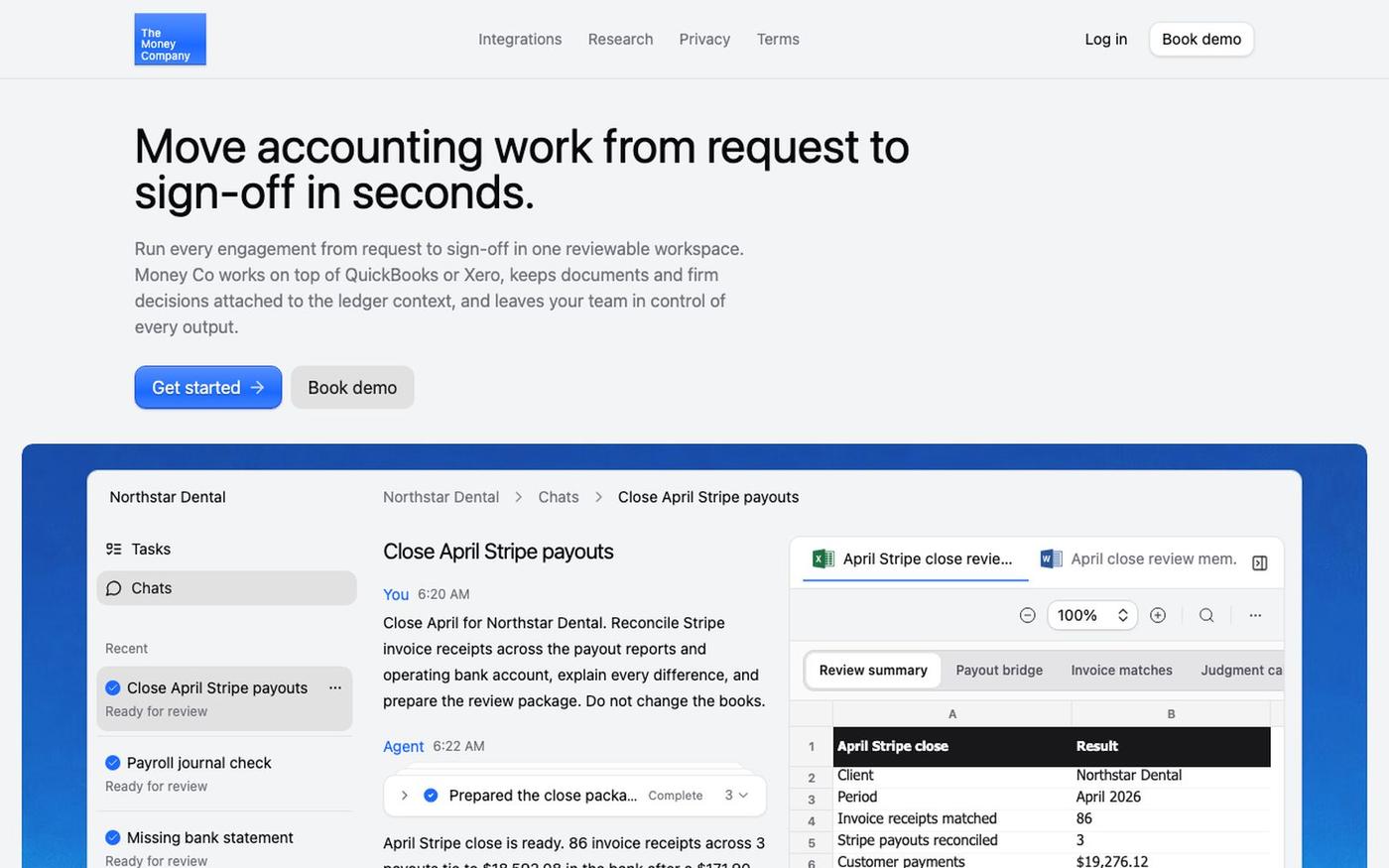Click the blue check on Prepared the close package

pos(431,796)
